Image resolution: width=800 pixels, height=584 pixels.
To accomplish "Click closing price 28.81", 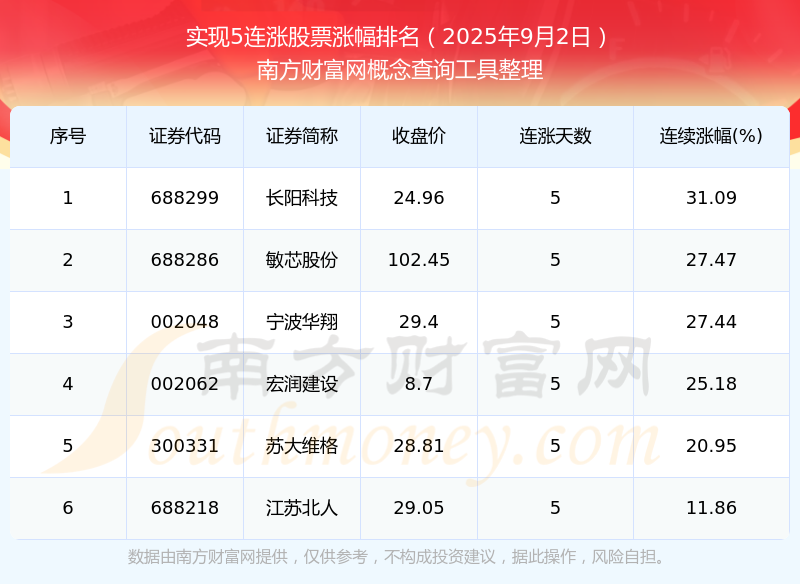I will (419, 446).
